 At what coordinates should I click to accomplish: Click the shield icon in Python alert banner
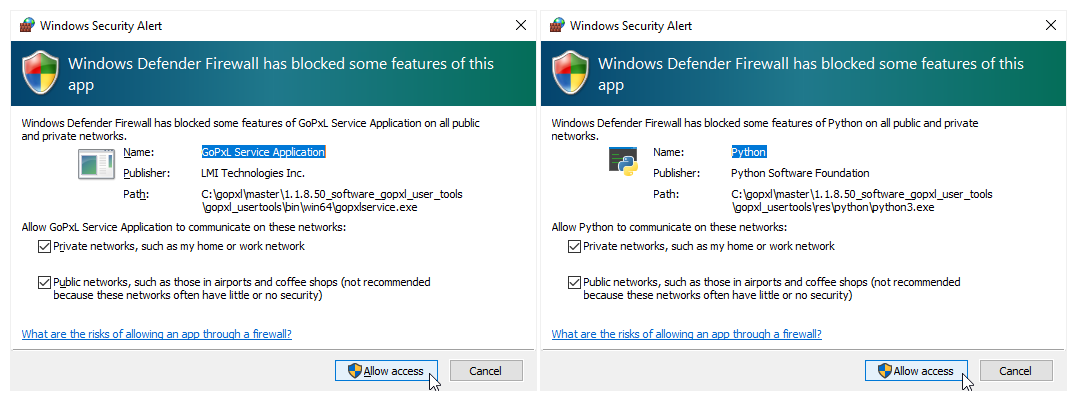pyautogui.click(x=569, y=73)
